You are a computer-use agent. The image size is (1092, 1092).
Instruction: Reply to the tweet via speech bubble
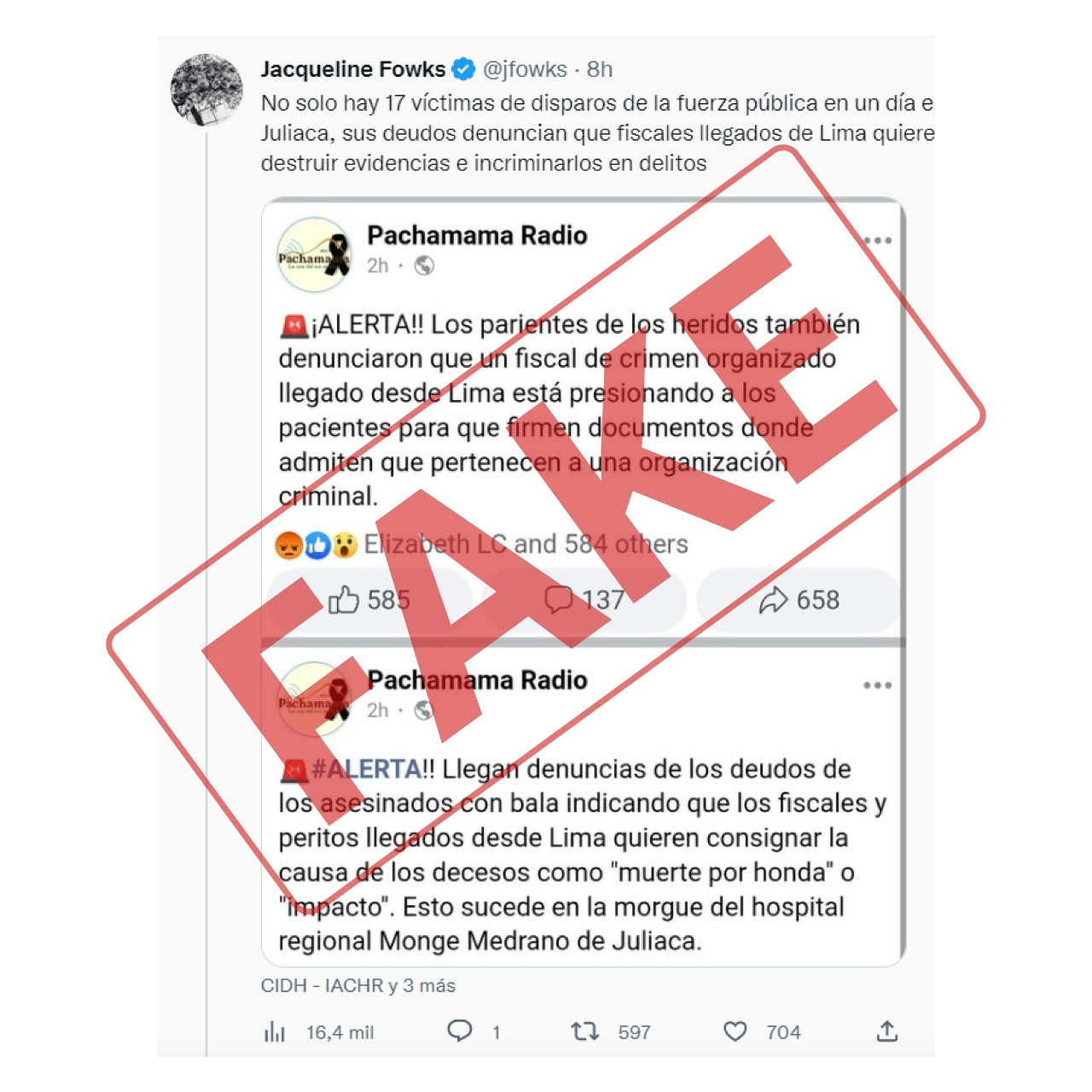(x=460, y=1031)
